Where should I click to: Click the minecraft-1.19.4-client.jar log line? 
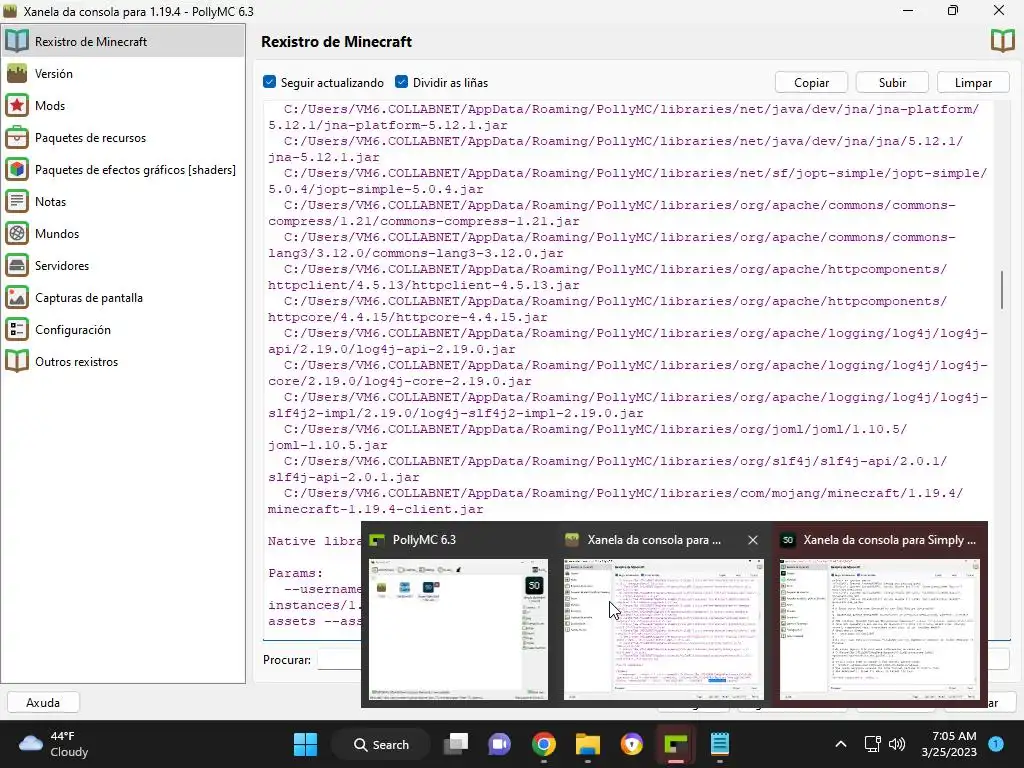pos(376,509)
